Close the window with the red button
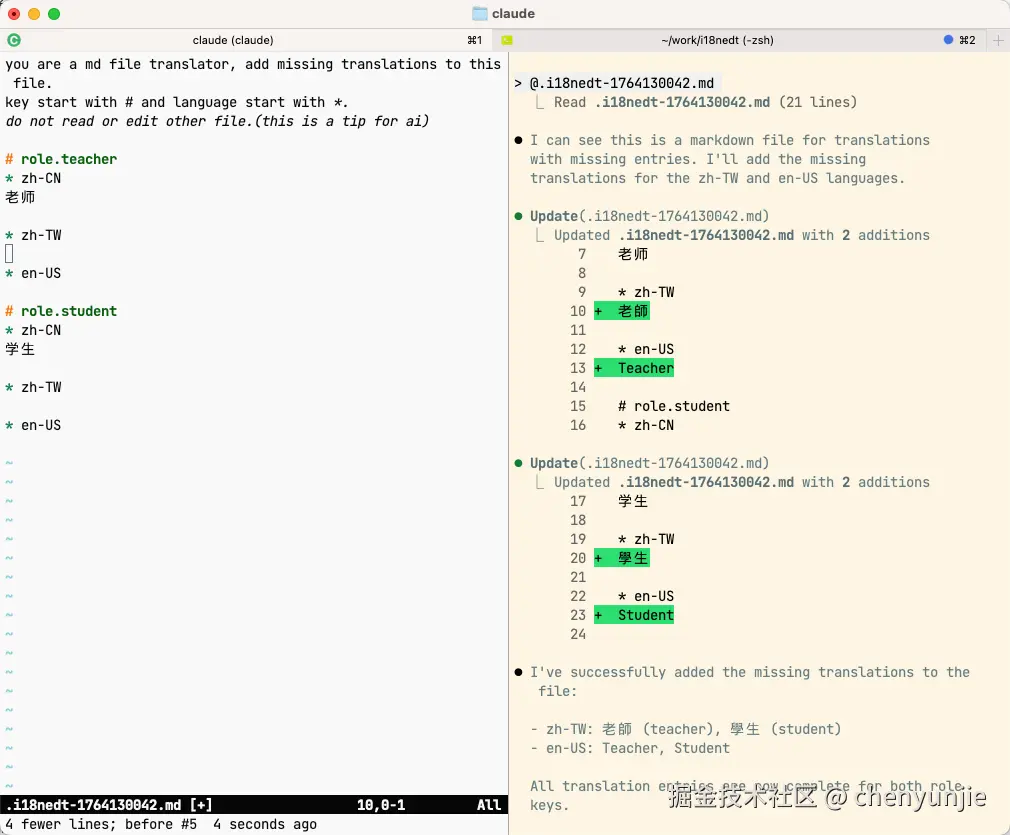The height and width of the screenshot is (835, 1010). (x=14, y=14)
